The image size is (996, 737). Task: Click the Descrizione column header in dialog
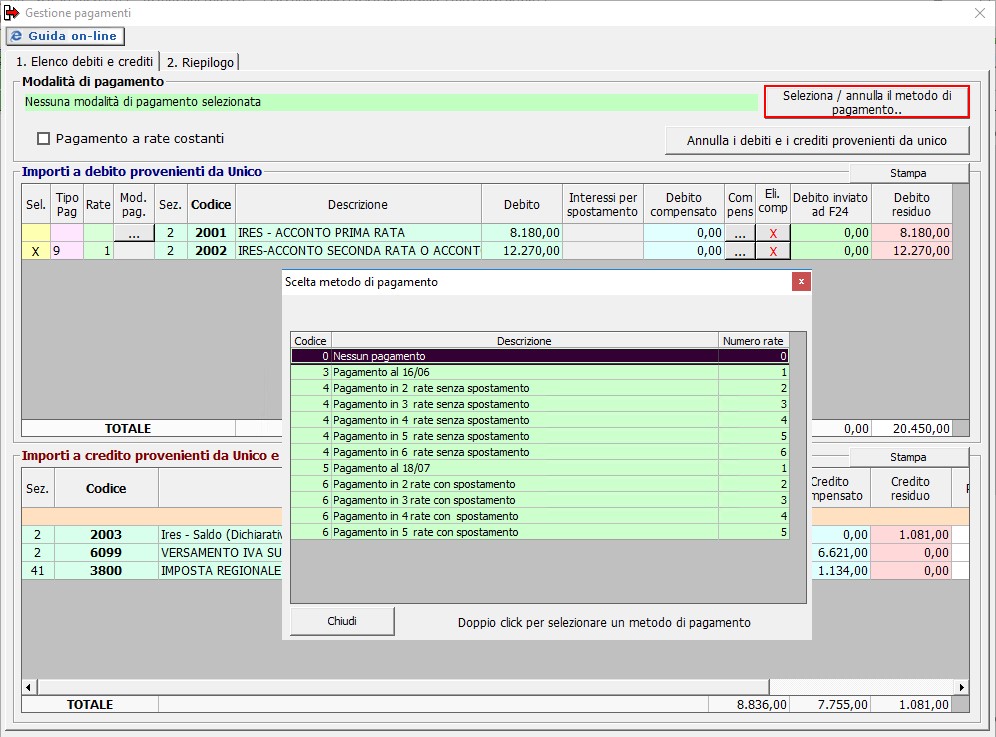(524, 341)
